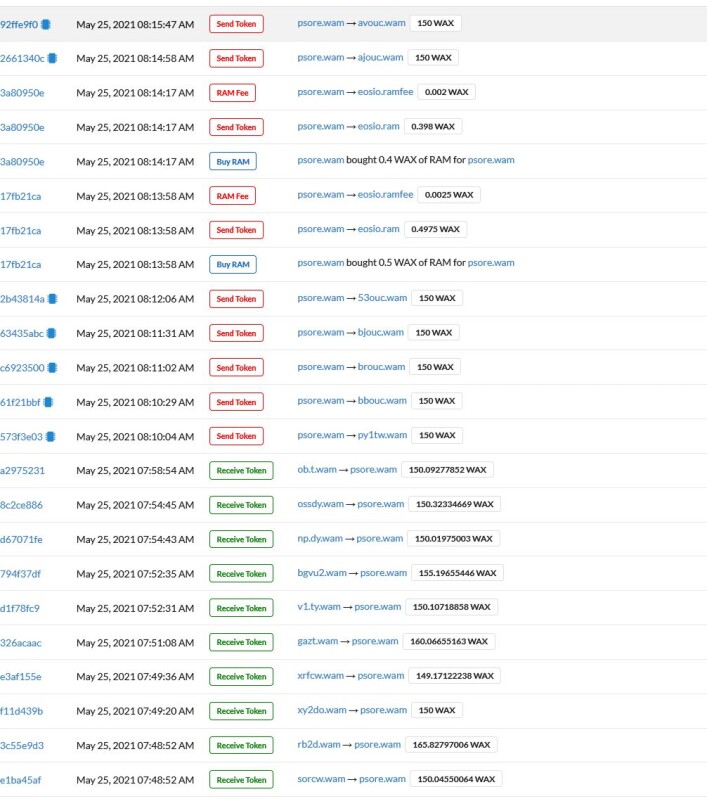Open account 53ouc.wam
Screen dimensions: 707x799
tap(382, 298)
